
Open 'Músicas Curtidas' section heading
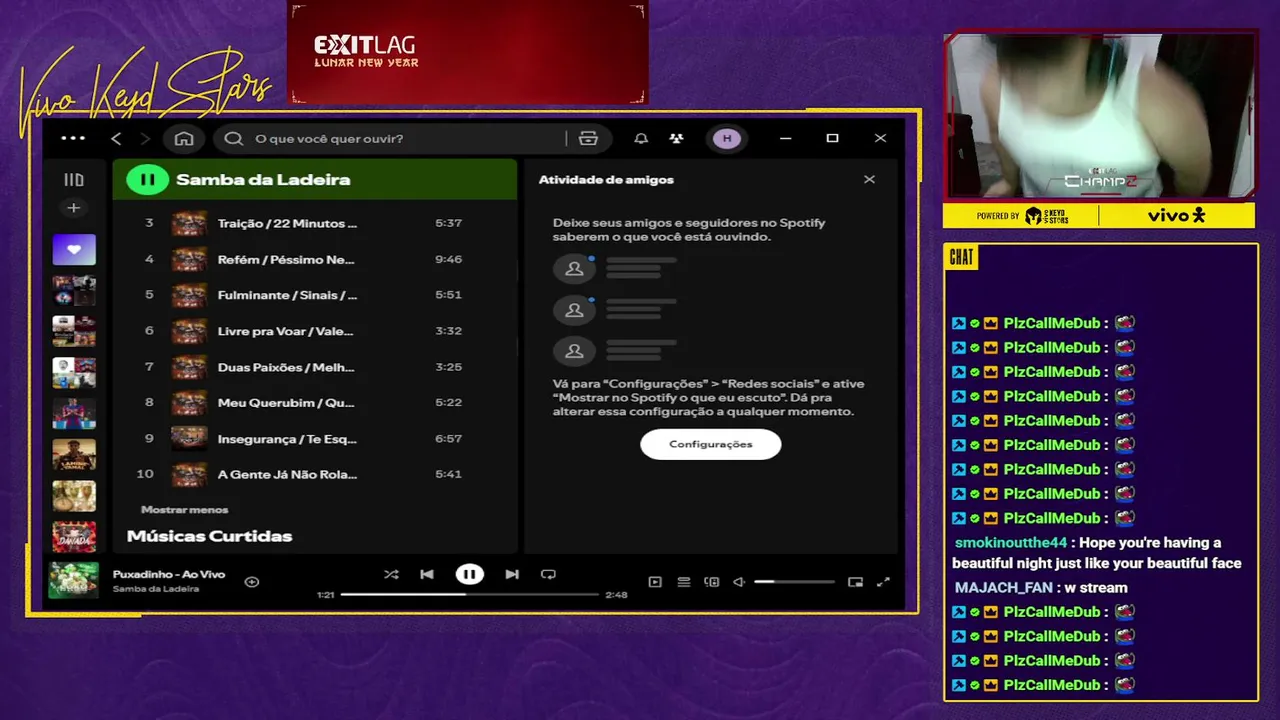pos(209,536)
